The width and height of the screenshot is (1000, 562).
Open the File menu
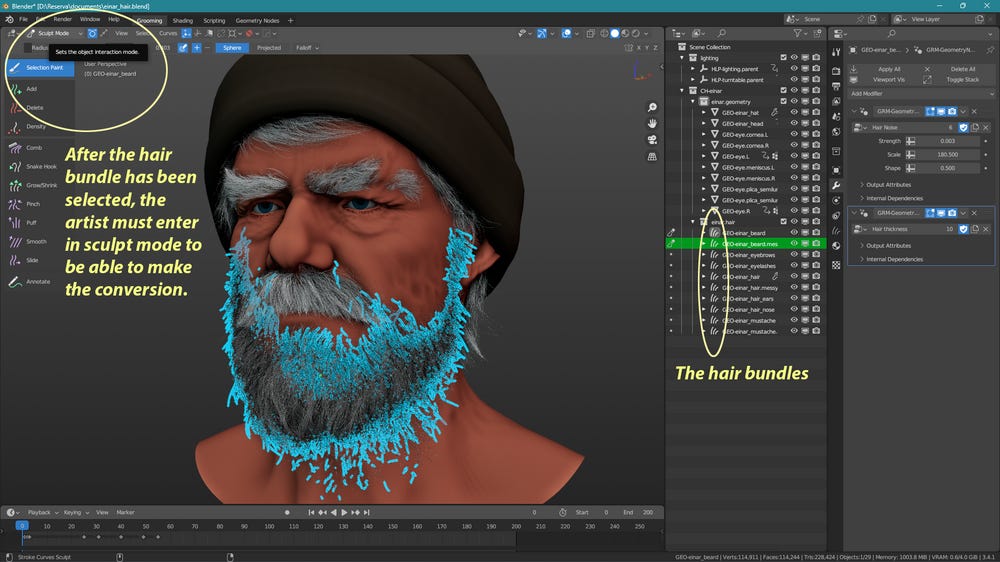click(x=23, y=20)
